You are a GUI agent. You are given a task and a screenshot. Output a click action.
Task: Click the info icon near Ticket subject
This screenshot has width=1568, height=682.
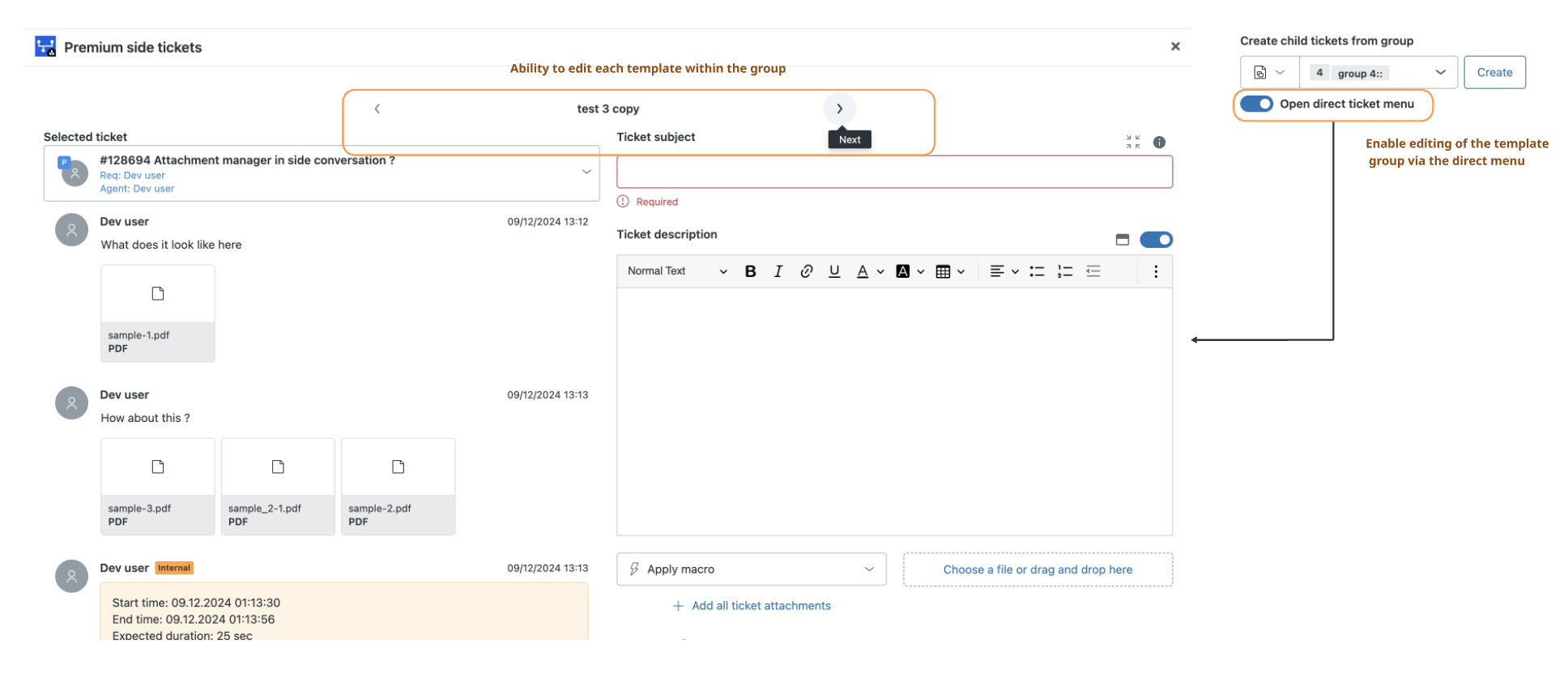point(1159,143)
